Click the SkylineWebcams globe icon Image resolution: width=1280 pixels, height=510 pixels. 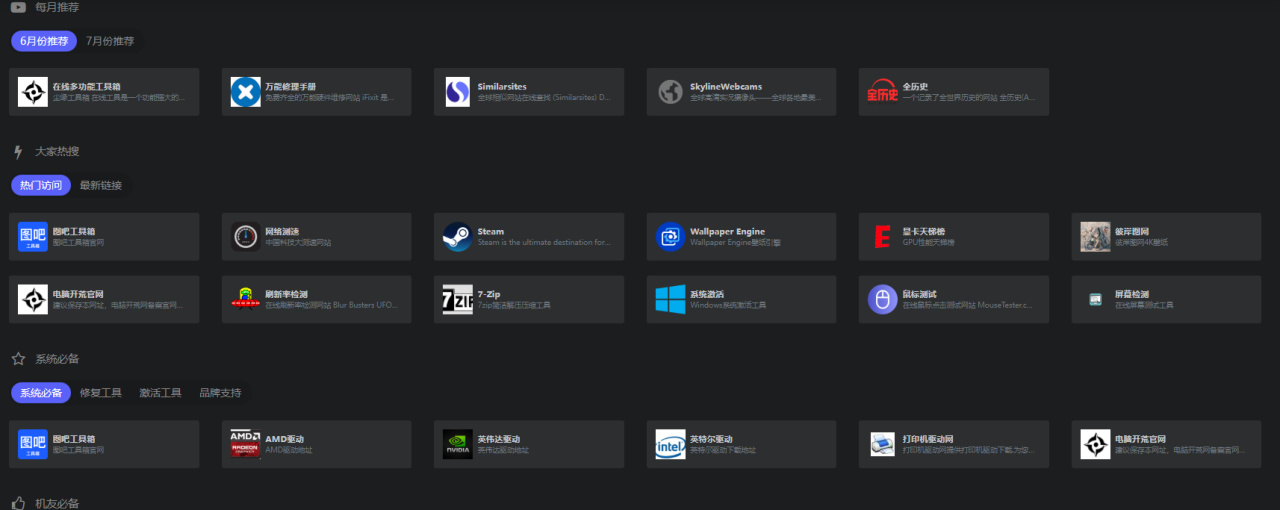click(x=670, y=92)
